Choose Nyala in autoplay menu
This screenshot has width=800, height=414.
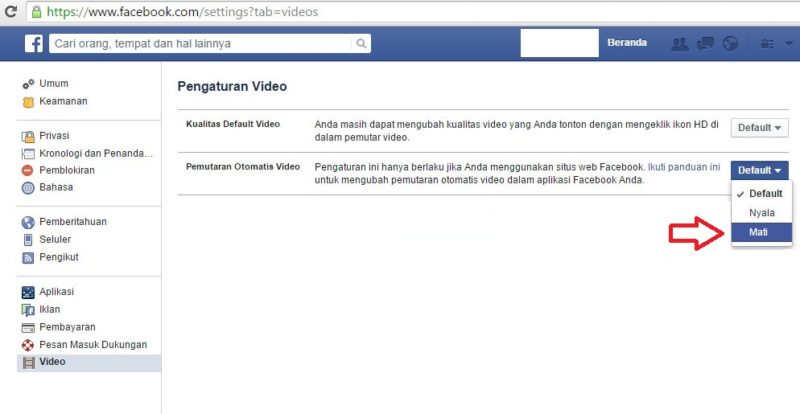click(x=761, y=213)
